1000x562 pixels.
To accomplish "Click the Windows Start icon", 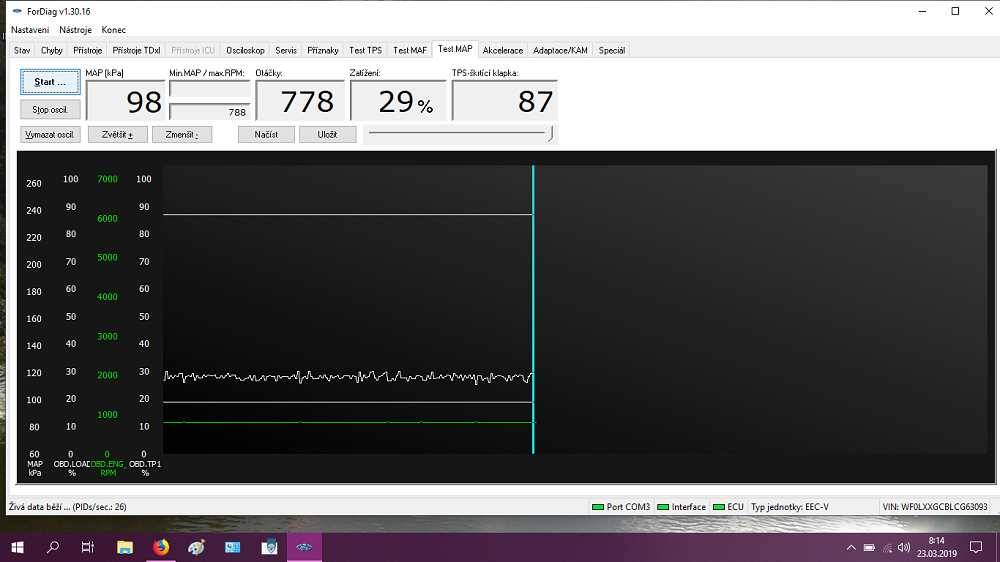I will tap(17, 547).
